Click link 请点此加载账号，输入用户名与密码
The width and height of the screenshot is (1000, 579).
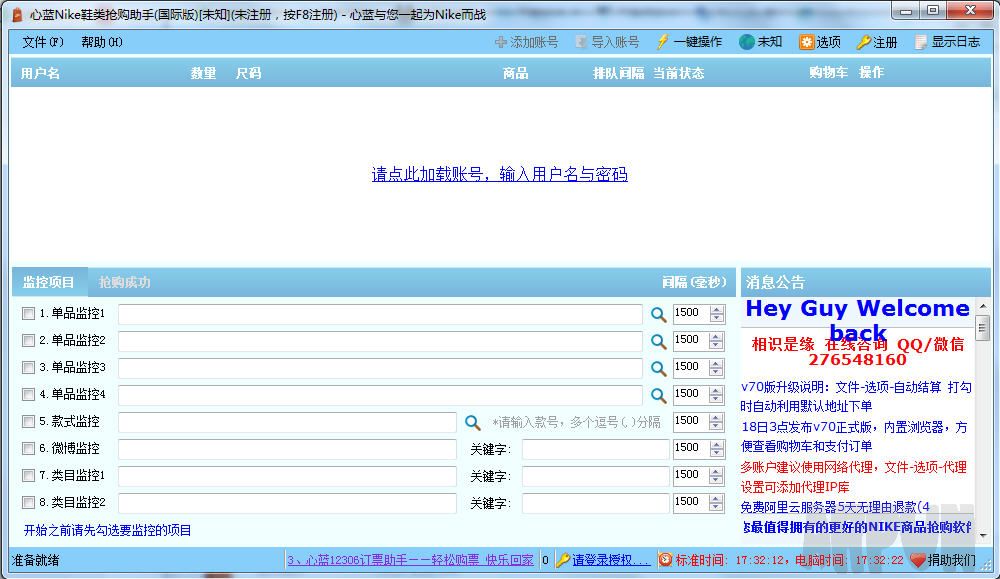[499, 174]
